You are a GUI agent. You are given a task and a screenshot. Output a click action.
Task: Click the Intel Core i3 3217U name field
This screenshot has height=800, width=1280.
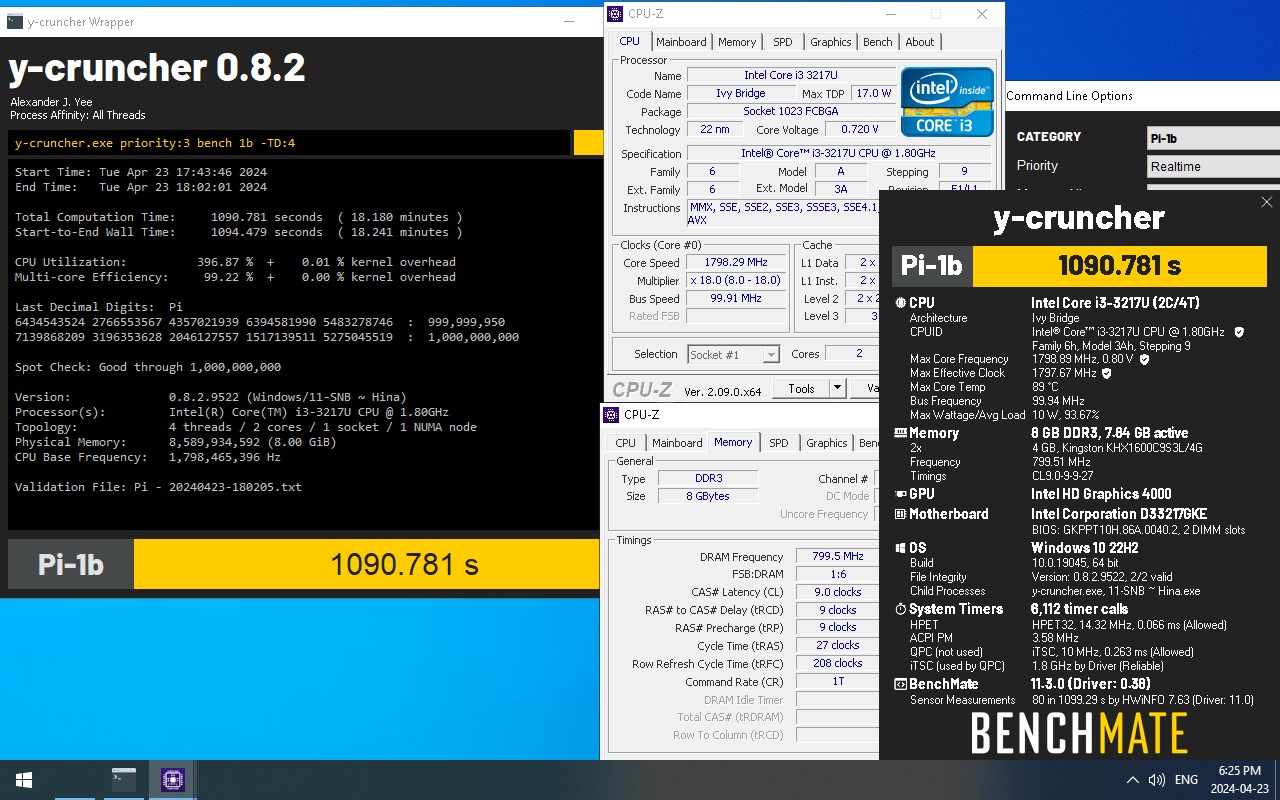coord(791,75)
